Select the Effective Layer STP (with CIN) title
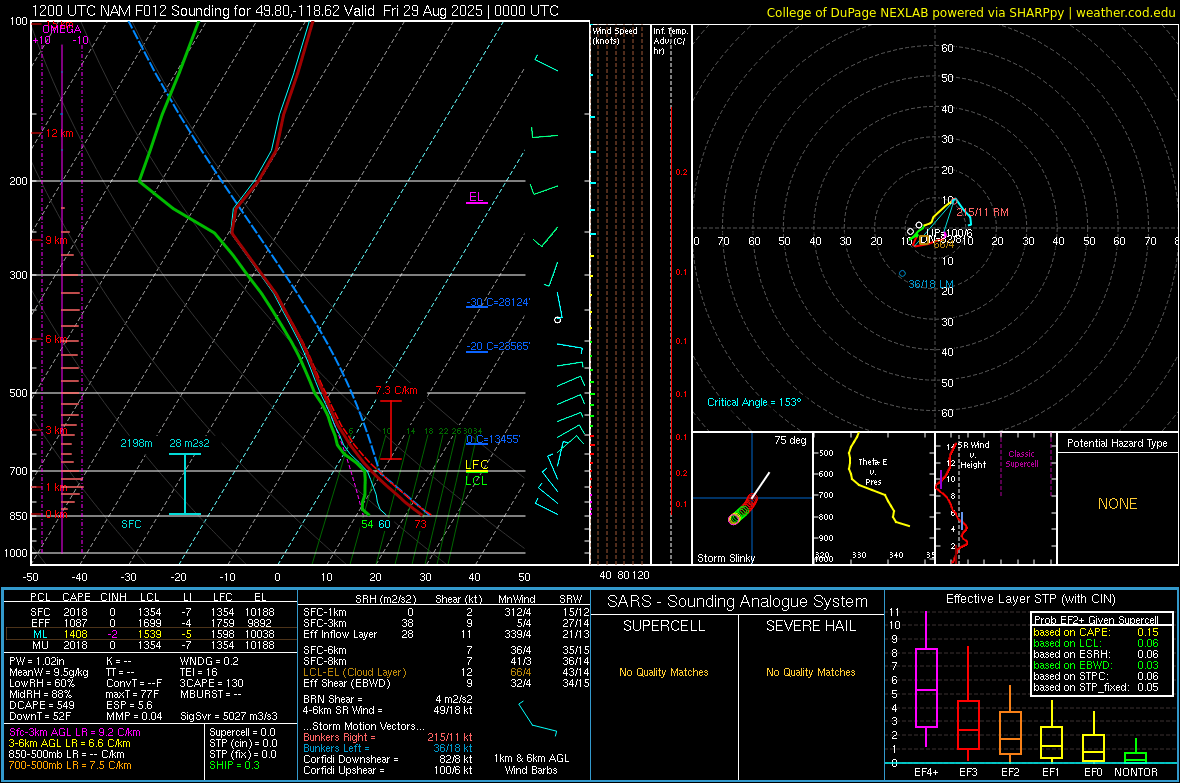 click(x=1030, y=599)
